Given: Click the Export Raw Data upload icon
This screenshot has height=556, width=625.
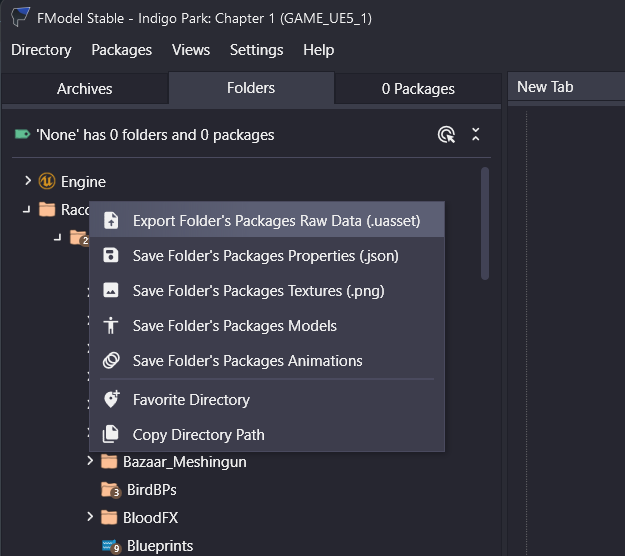Looking at the screenshot, I should click(x=111, y=221).
